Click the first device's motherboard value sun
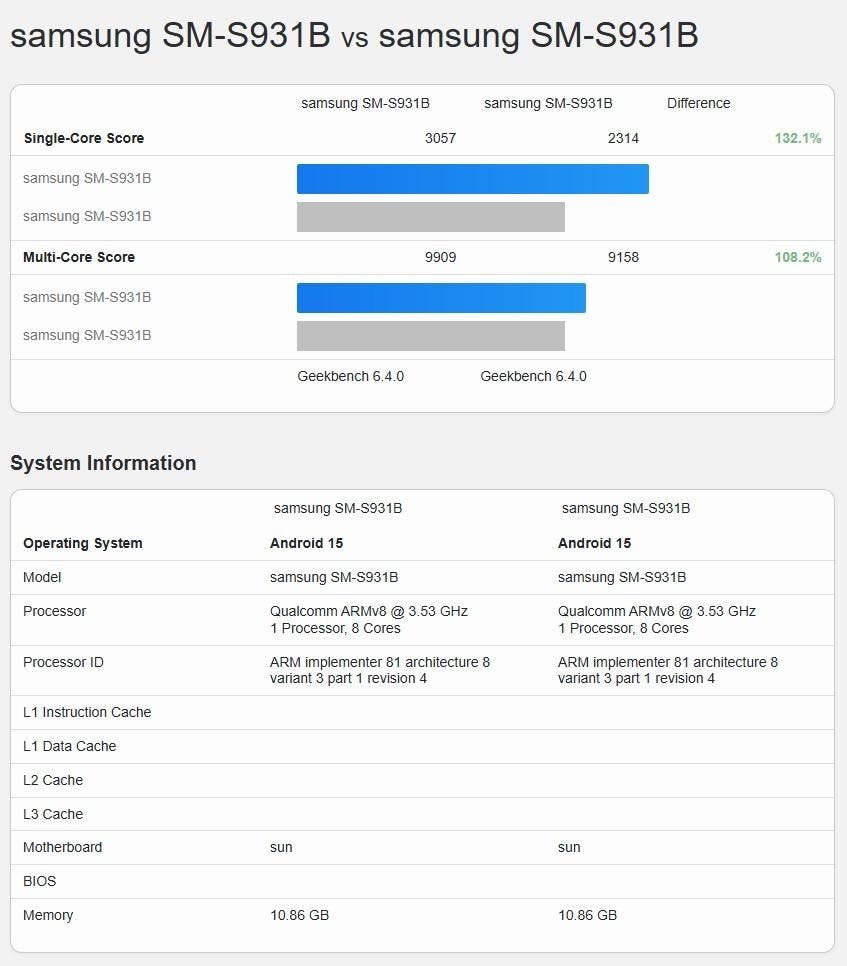Viewport: 847px width, 966px height. 281,848
